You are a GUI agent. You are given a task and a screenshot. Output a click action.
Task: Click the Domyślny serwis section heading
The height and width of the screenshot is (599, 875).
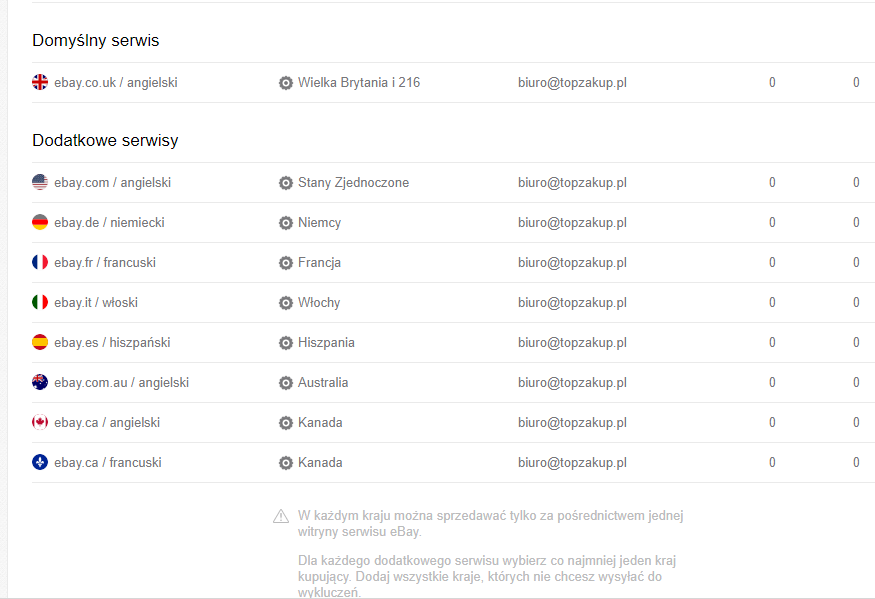click(x=96, y=41)
